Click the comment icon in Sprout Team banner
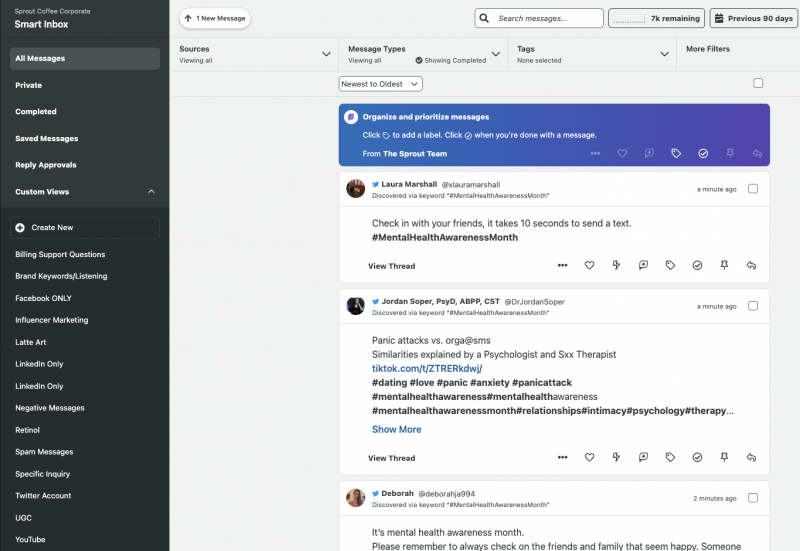 649,153
